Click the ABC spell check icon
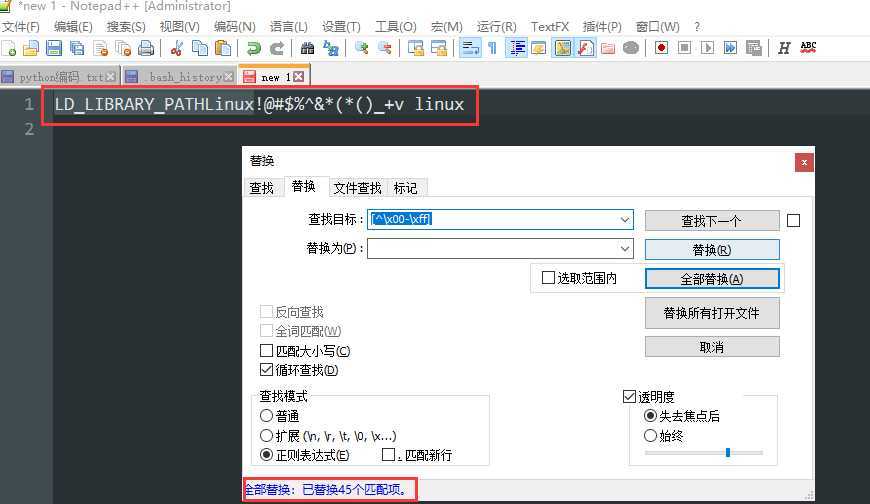The image size is (870, 504). point(808,48)
